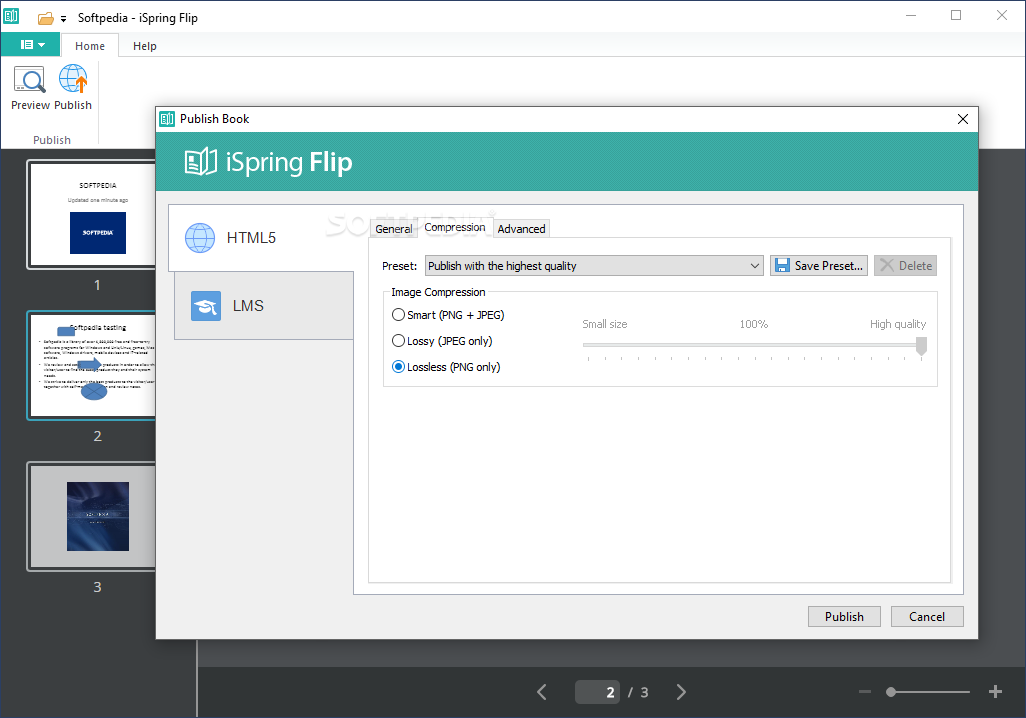Click the Publish globe icon in ribbon
This screenshot has width=1026, height=718.
coord(73,80)
